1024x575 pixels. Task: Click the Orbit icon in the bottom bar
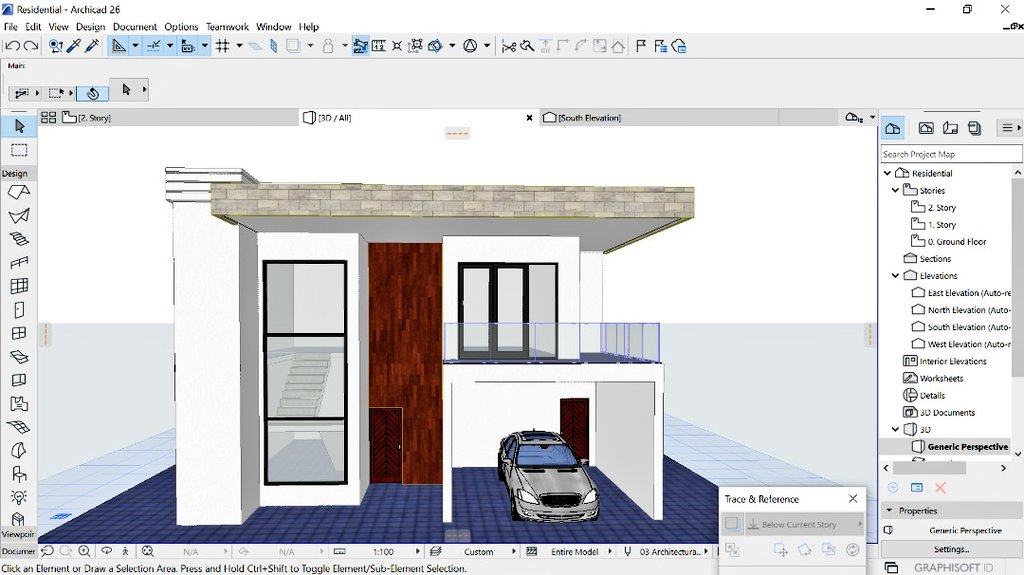106,551
